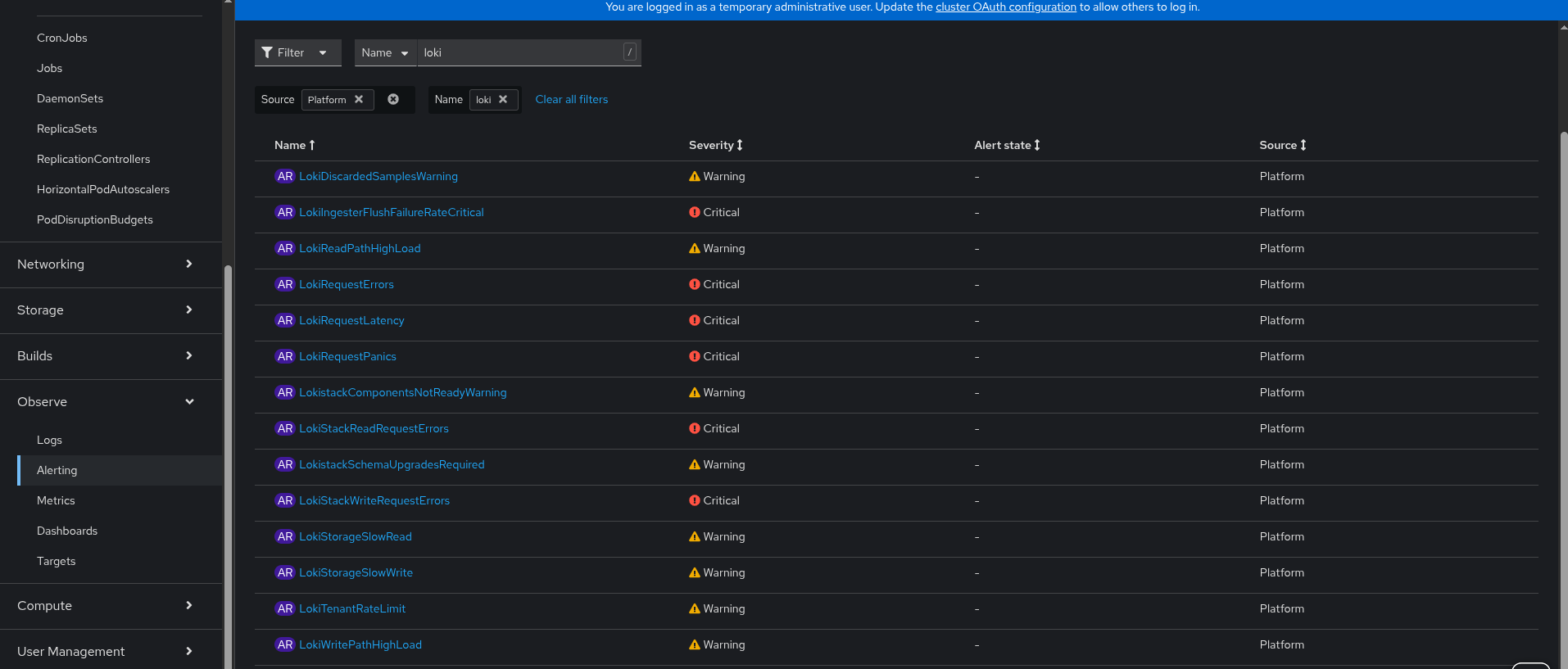Screen dimensions: 1568x669
Task: Click the warning severity icon for LokiReadPathHighLoad
Action: [695, 248]
